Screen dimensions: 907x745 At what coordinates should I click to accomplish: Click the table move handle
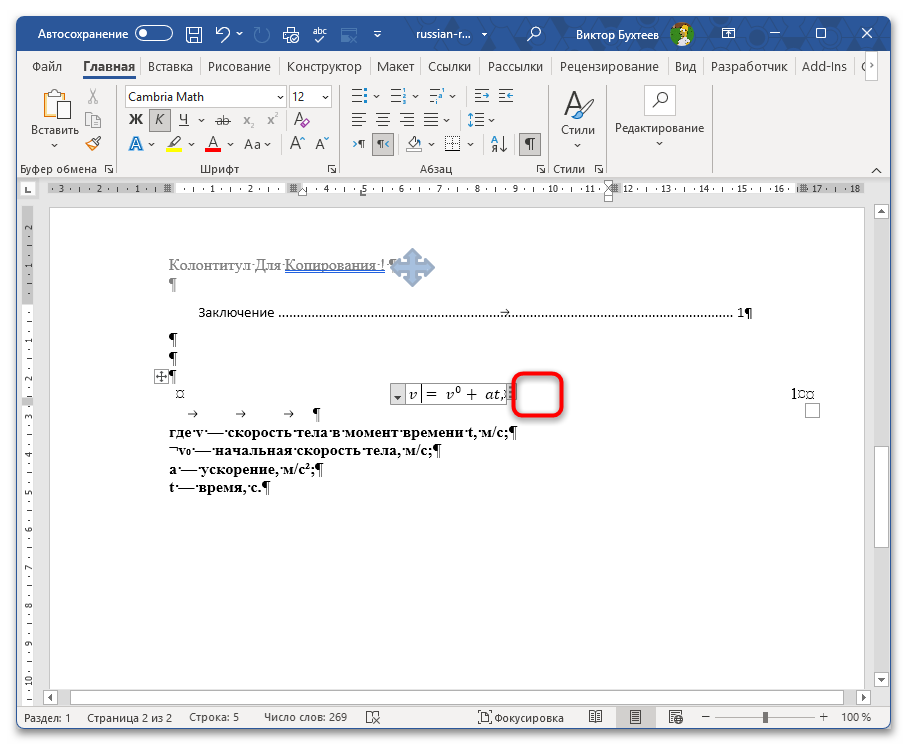point(161,377)
